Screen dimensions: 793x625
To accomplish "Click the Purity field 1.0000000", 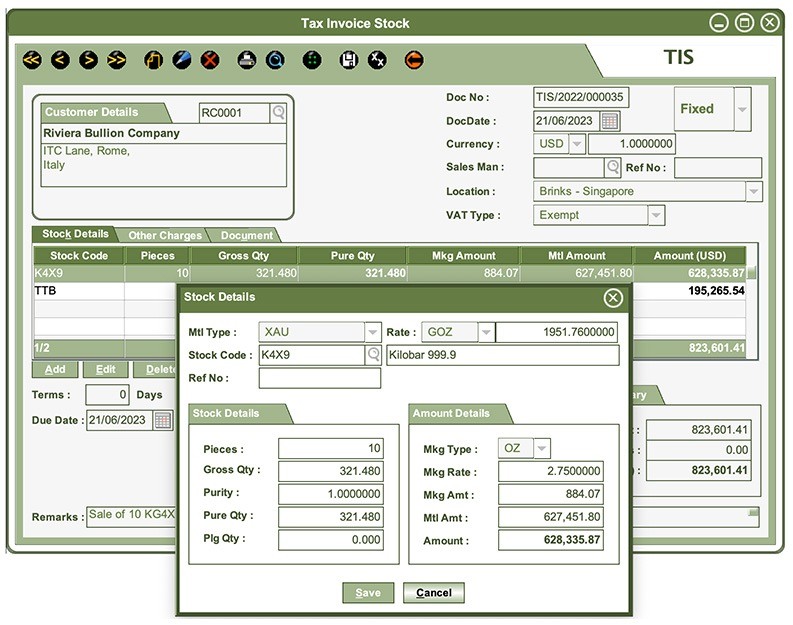I will pos(331,494).
